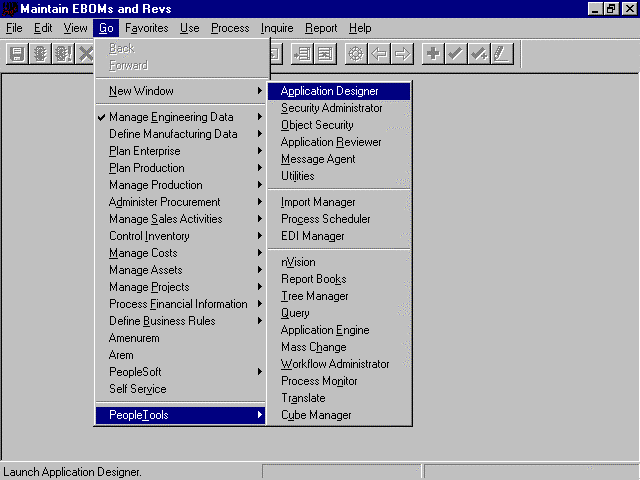
Task: Click the next-in-list panel toolbar icon
Action: pyautogui.click(x=302, y=54)
